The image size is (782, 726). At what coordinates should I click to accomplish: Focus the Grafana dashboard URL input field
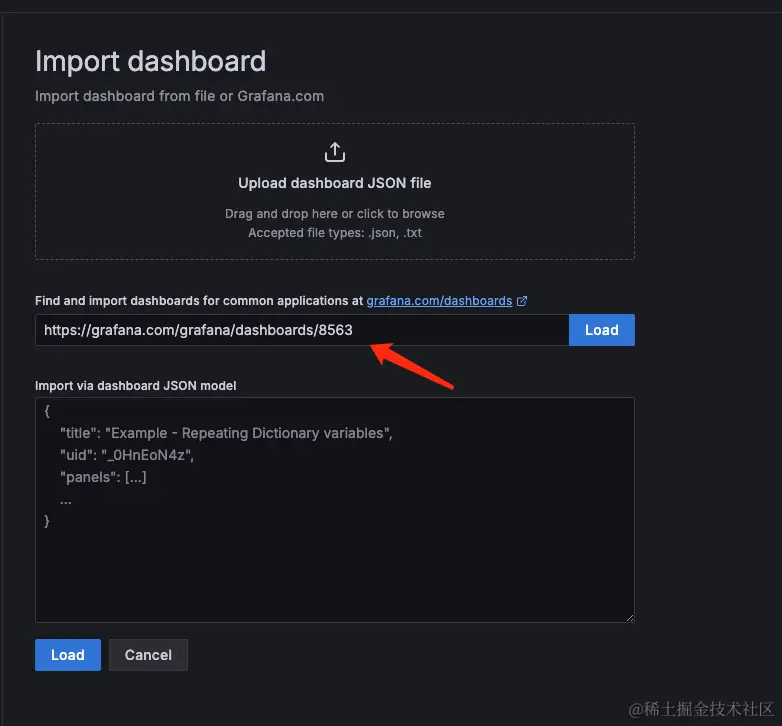[x=302, y=330]
